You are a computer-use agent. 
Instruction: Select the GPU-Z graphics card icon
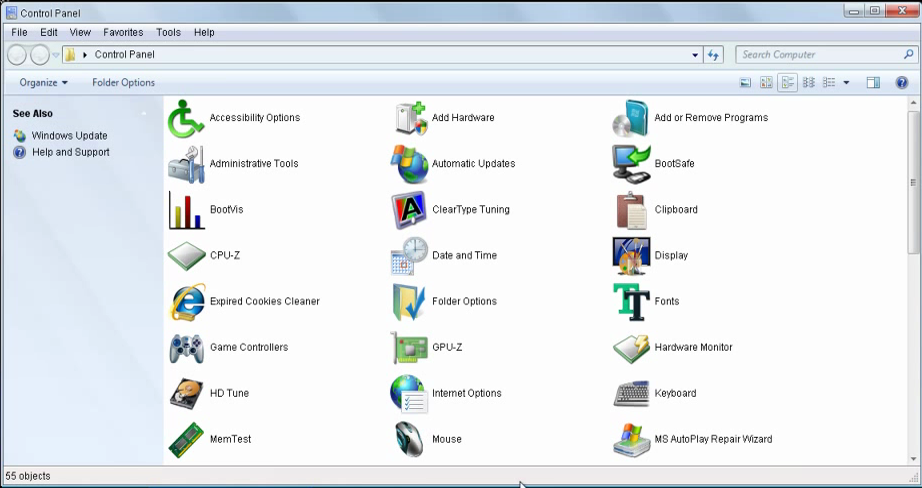tap(409, 347)
